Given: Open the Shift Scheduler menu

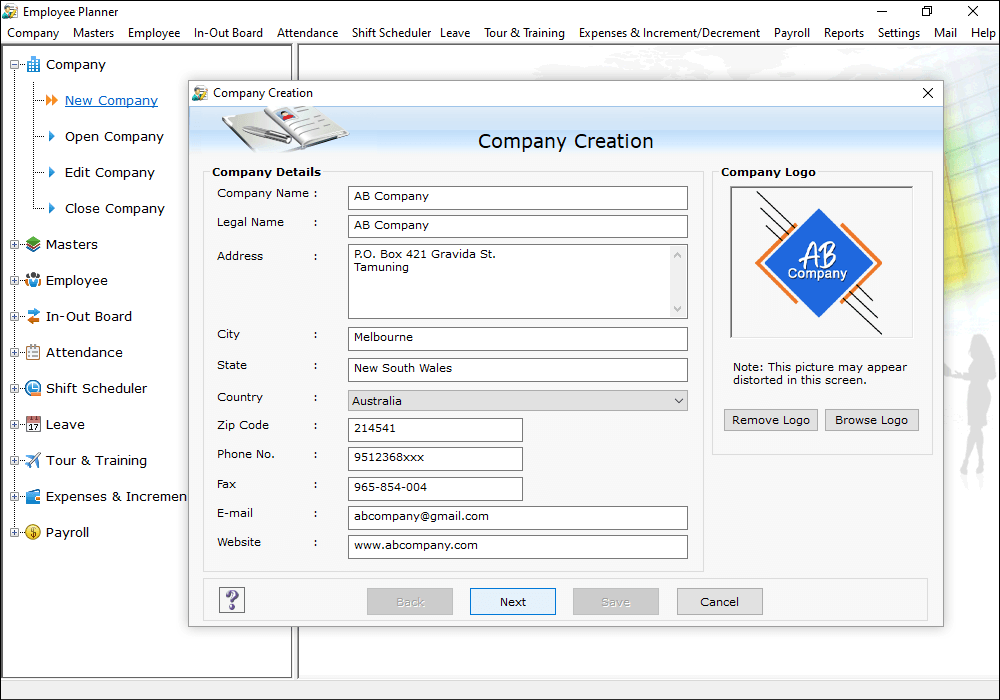Looking at the screenshot, I should [391, 33].
